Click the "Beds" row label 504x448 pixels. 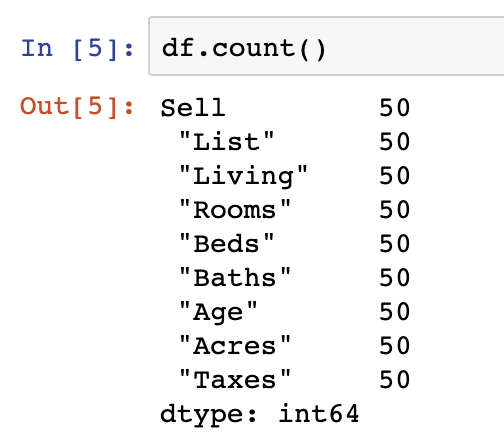point(227,243)
